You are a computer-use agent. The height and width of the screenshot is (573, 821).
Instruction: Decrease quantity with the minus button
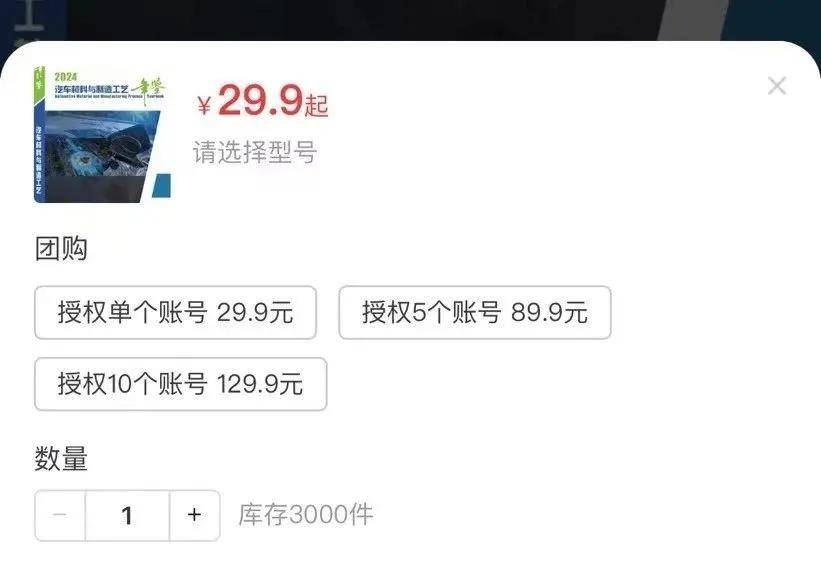coord(60,515)
